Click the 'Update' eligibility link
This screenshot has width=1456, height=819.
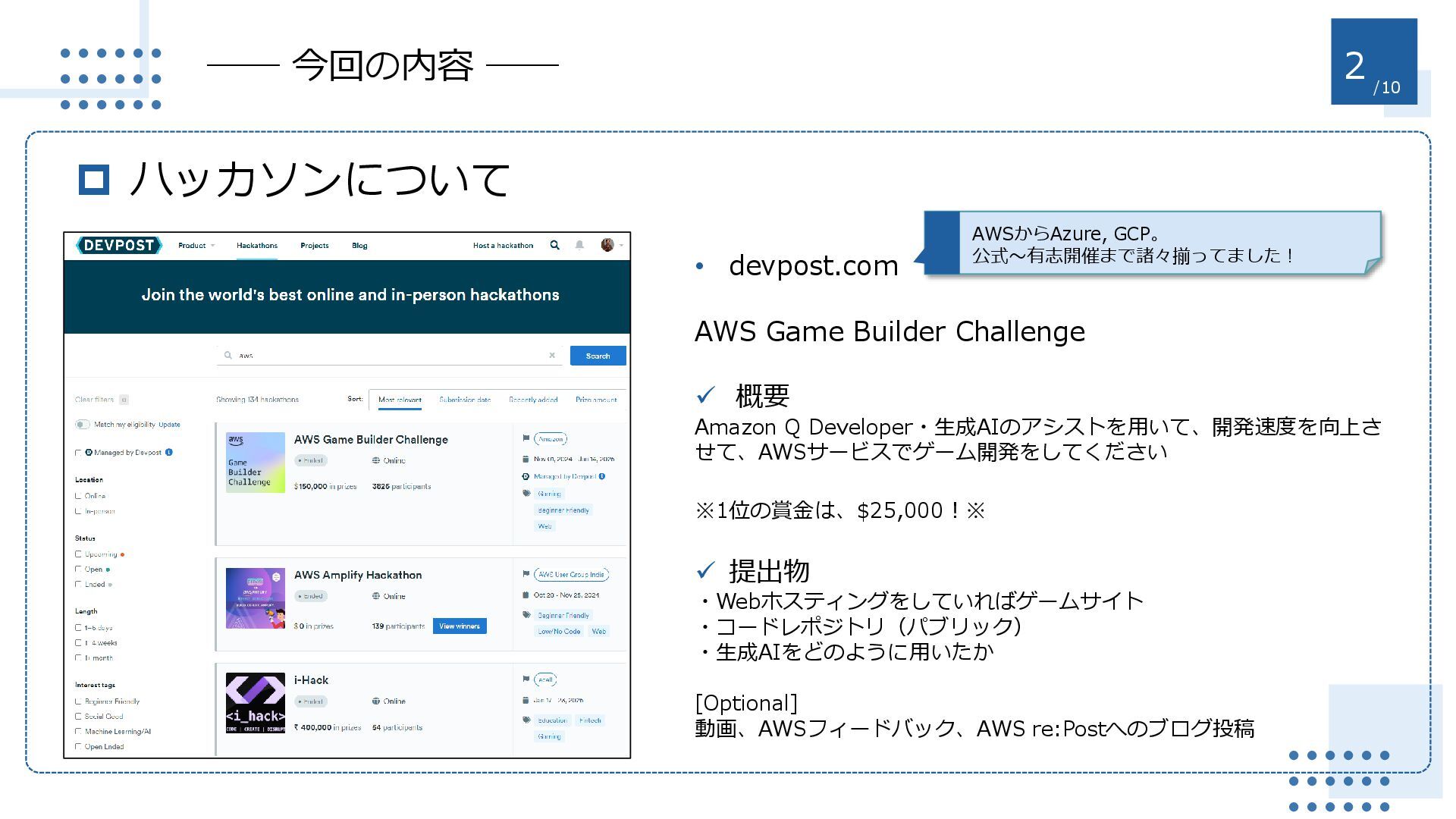(x=169, y=425)
